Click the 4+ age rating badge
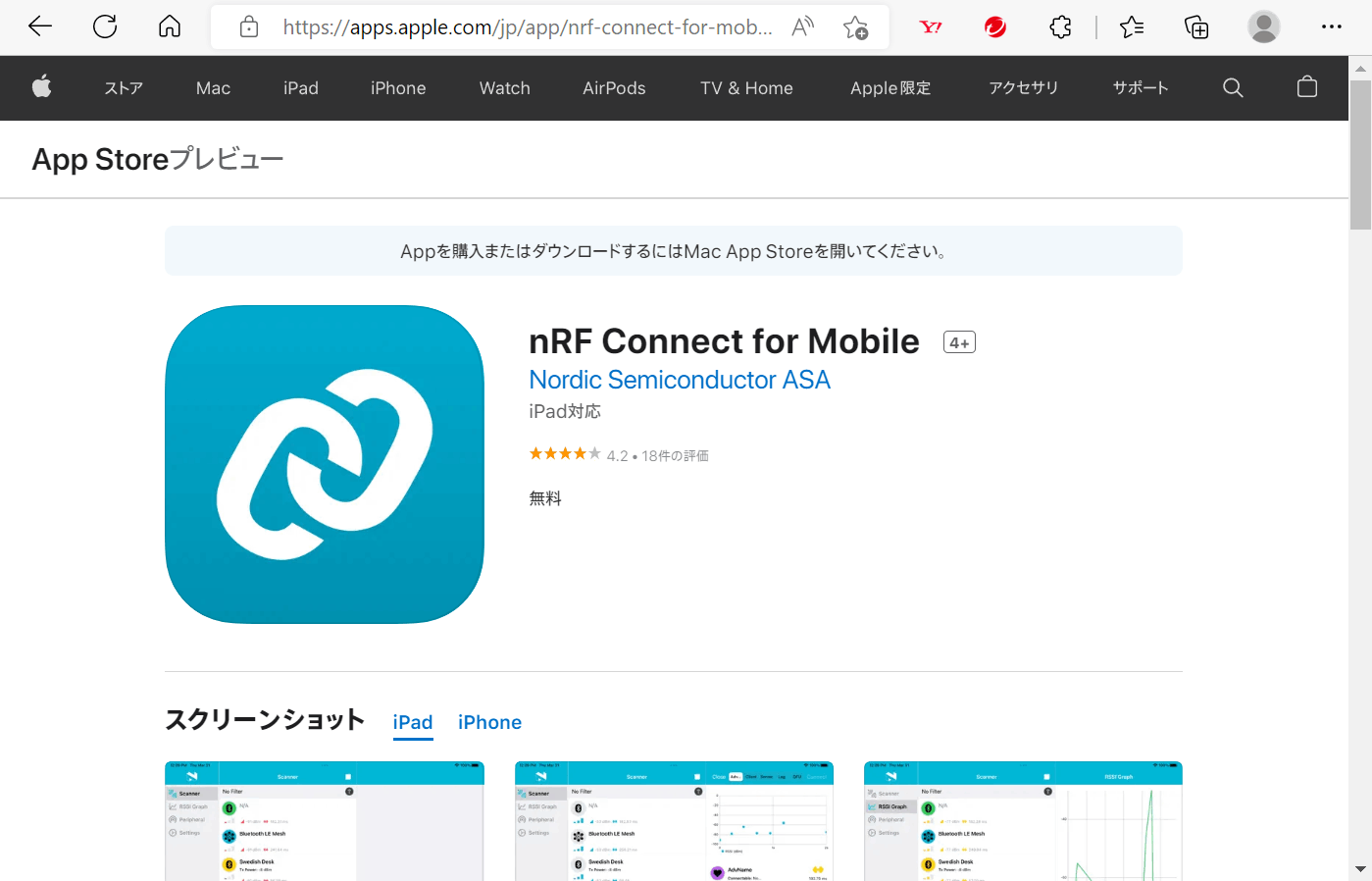The width and height of the screenshot is (1372, 881). click(959, 342)
